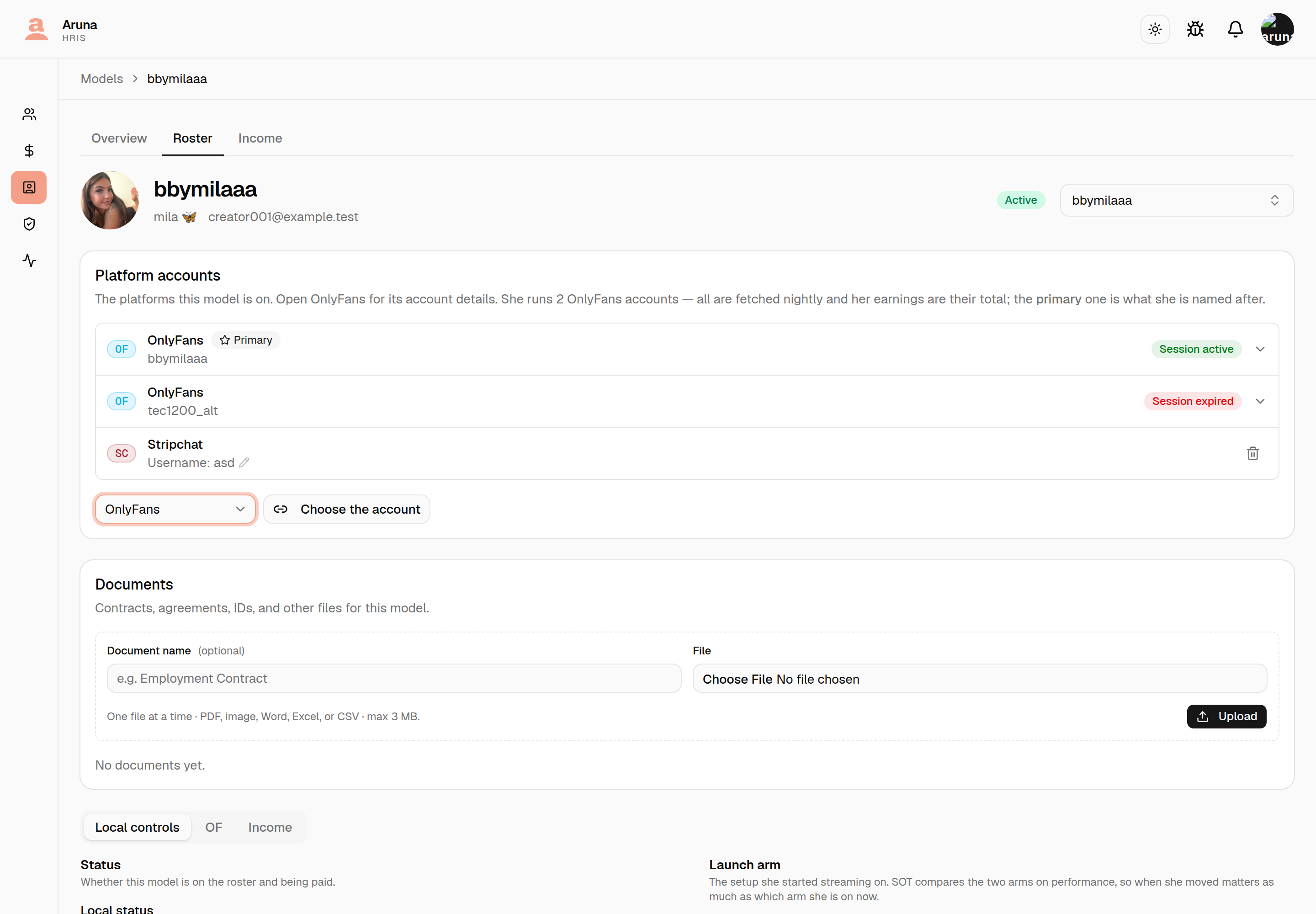
Task: Click the SC Stripchat badge
Action: coord(122,453)
